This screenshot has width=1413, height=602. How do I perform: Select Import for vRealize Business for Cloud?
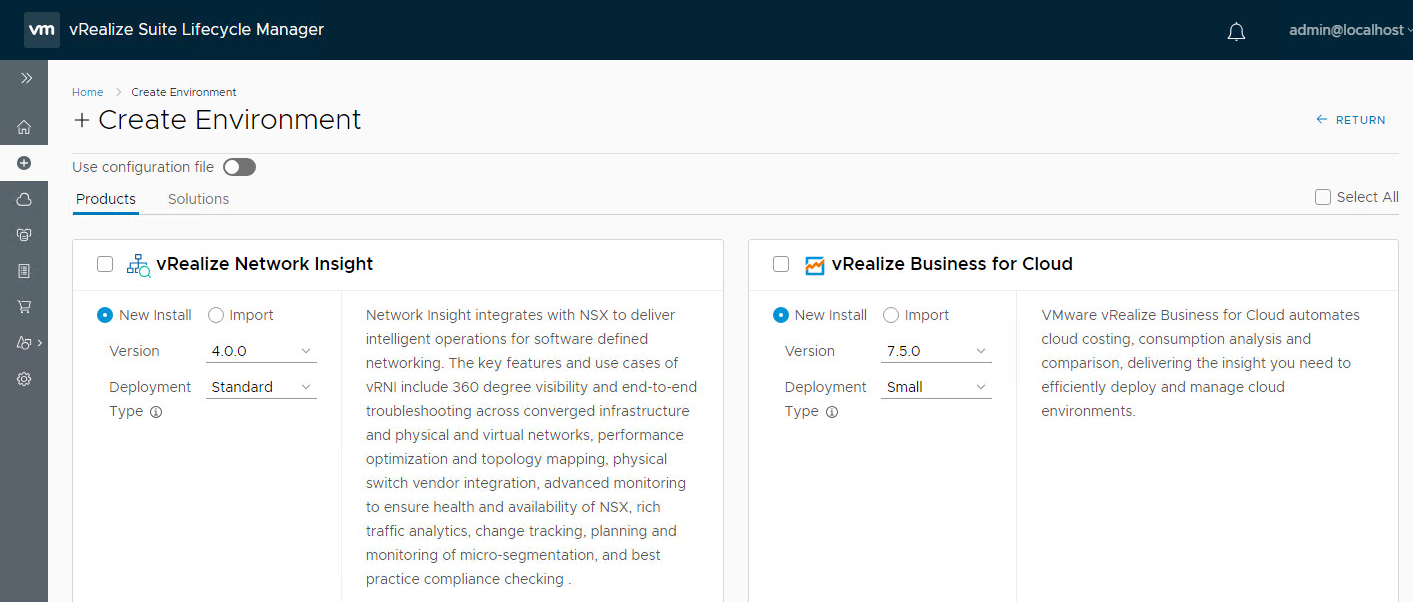click(891, 315)
